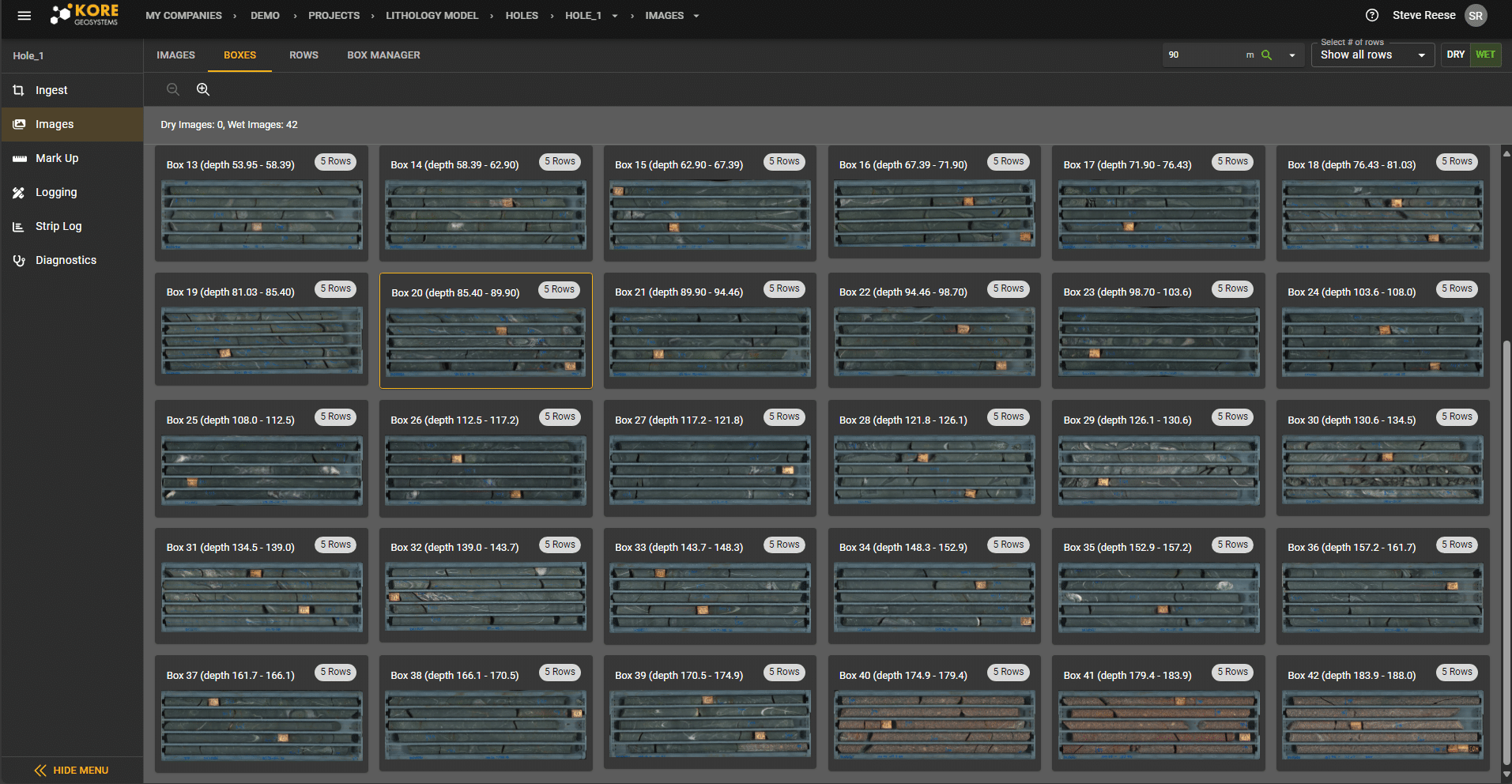
Task: Open Box 28 core image thumbnail
Action: pos(934,470)
